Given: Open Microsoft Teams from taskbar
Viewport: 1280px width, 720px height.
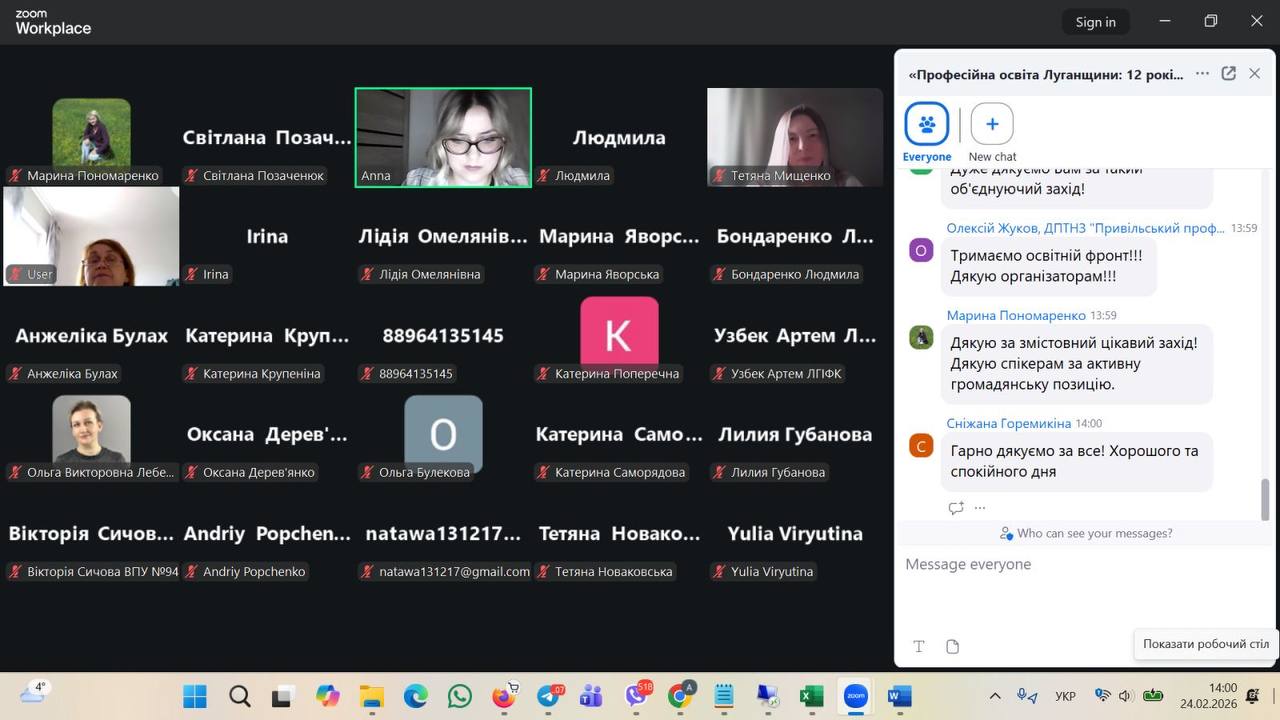Looking at the screenshot, I should pos(591,696).
